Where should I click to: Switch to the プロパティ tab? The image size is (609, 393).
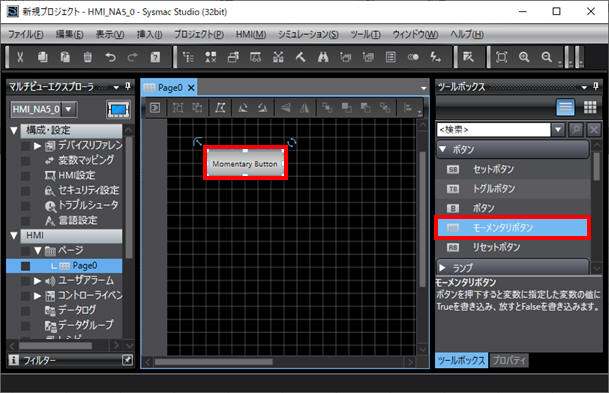pyautogui.click(x=509, y=360)
